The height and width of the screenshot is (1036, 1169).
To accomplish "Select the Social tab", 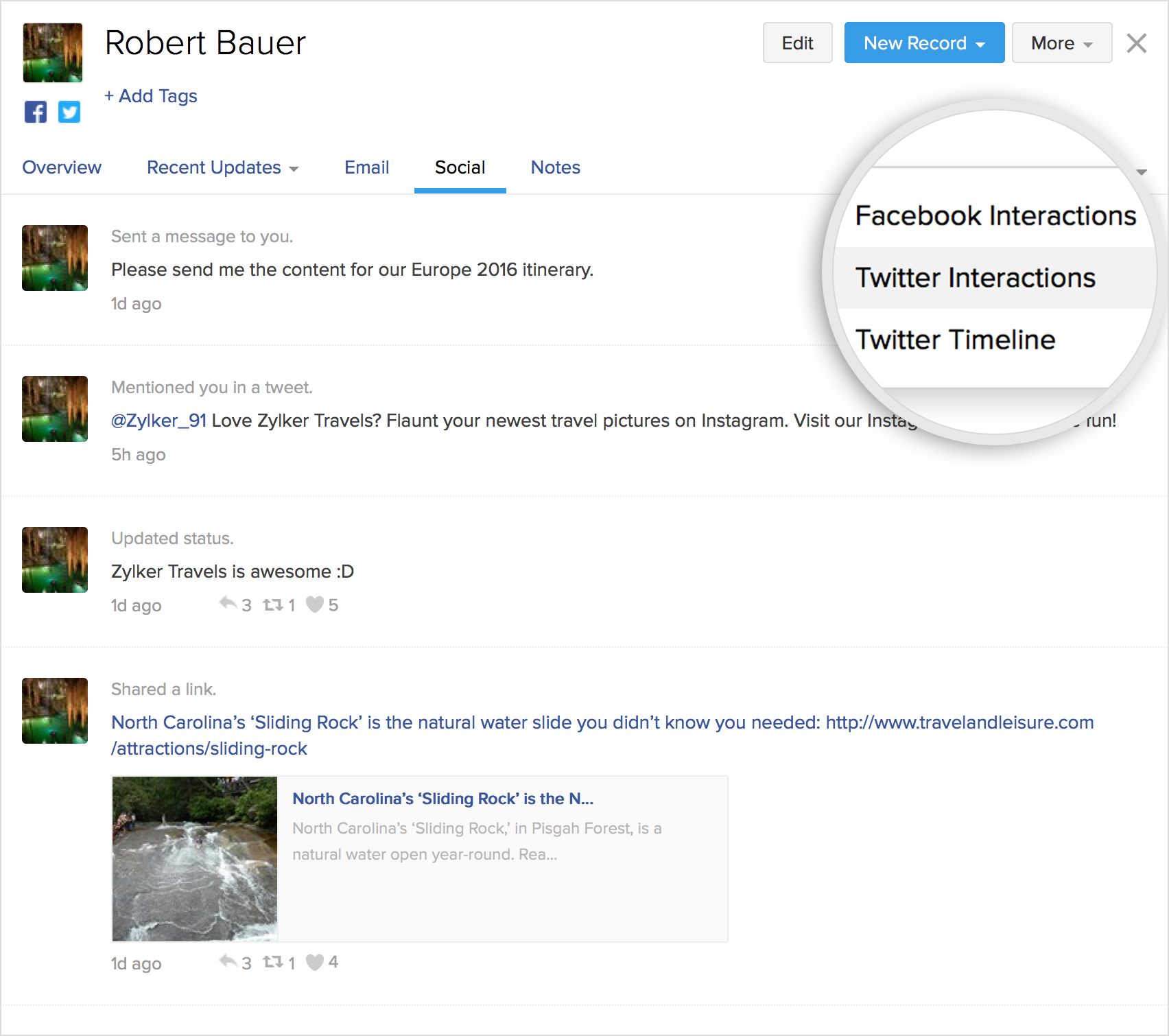I will (460, 167).
